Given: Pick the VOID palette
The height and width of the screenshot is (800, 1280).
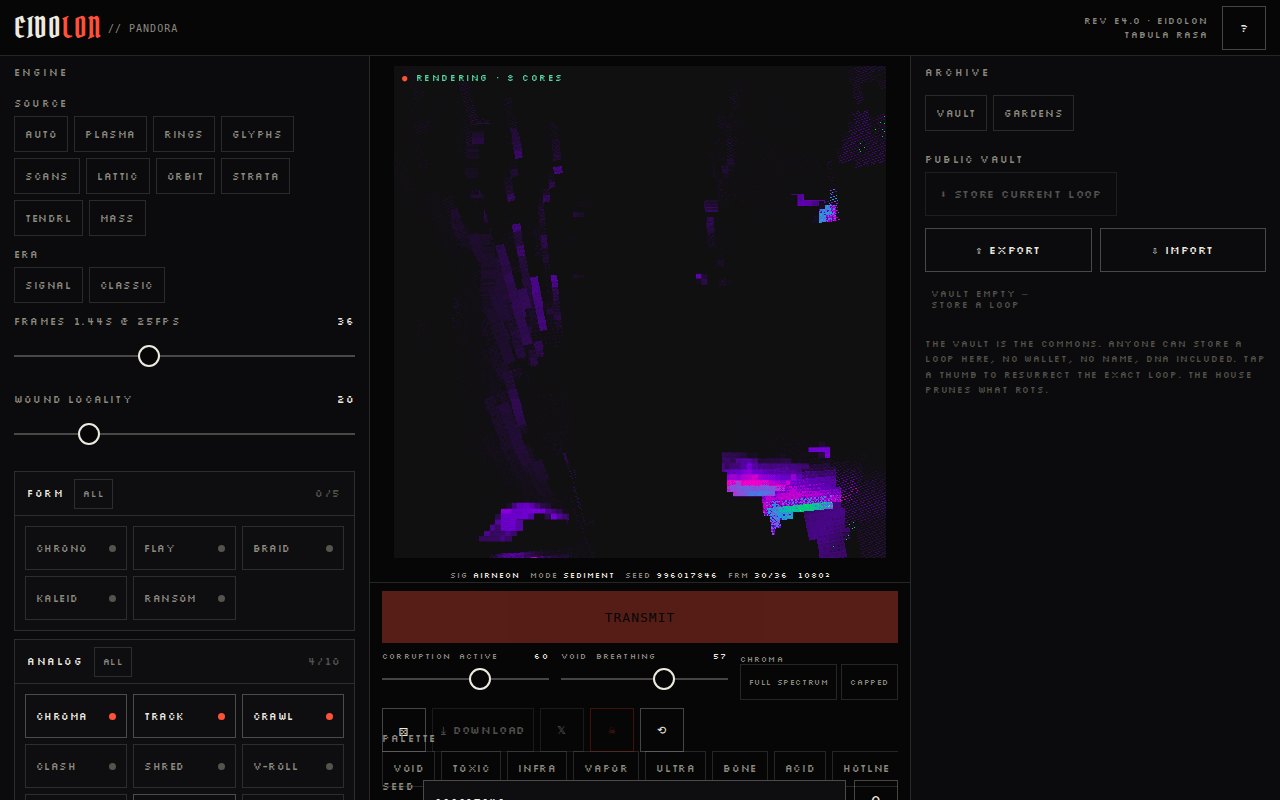Looking at the screenshot, I should [409, 768].
